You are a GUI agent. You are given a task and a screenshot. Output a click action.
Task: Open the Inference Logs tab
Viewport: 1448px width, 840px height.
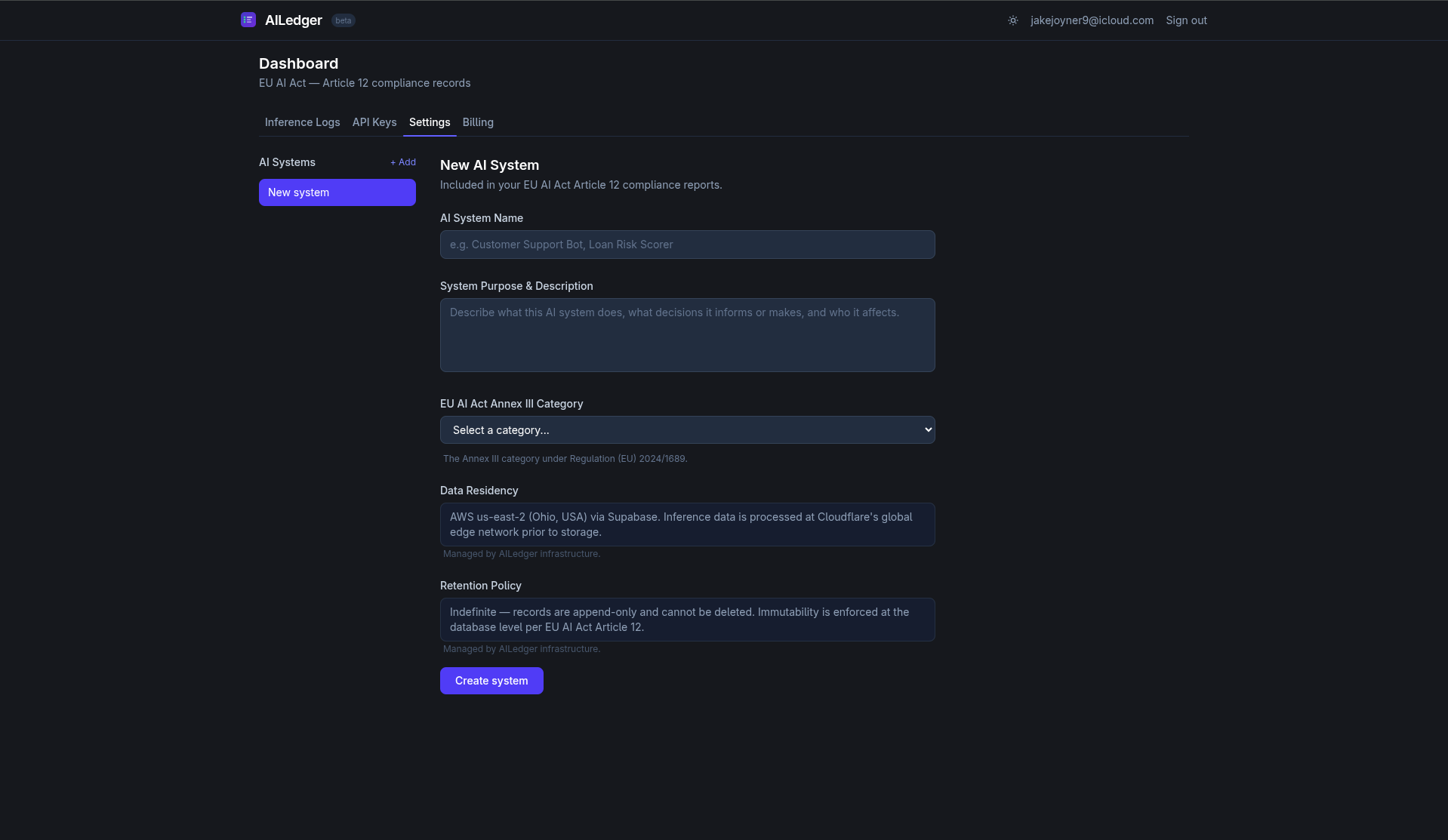(x=302, y=122)
